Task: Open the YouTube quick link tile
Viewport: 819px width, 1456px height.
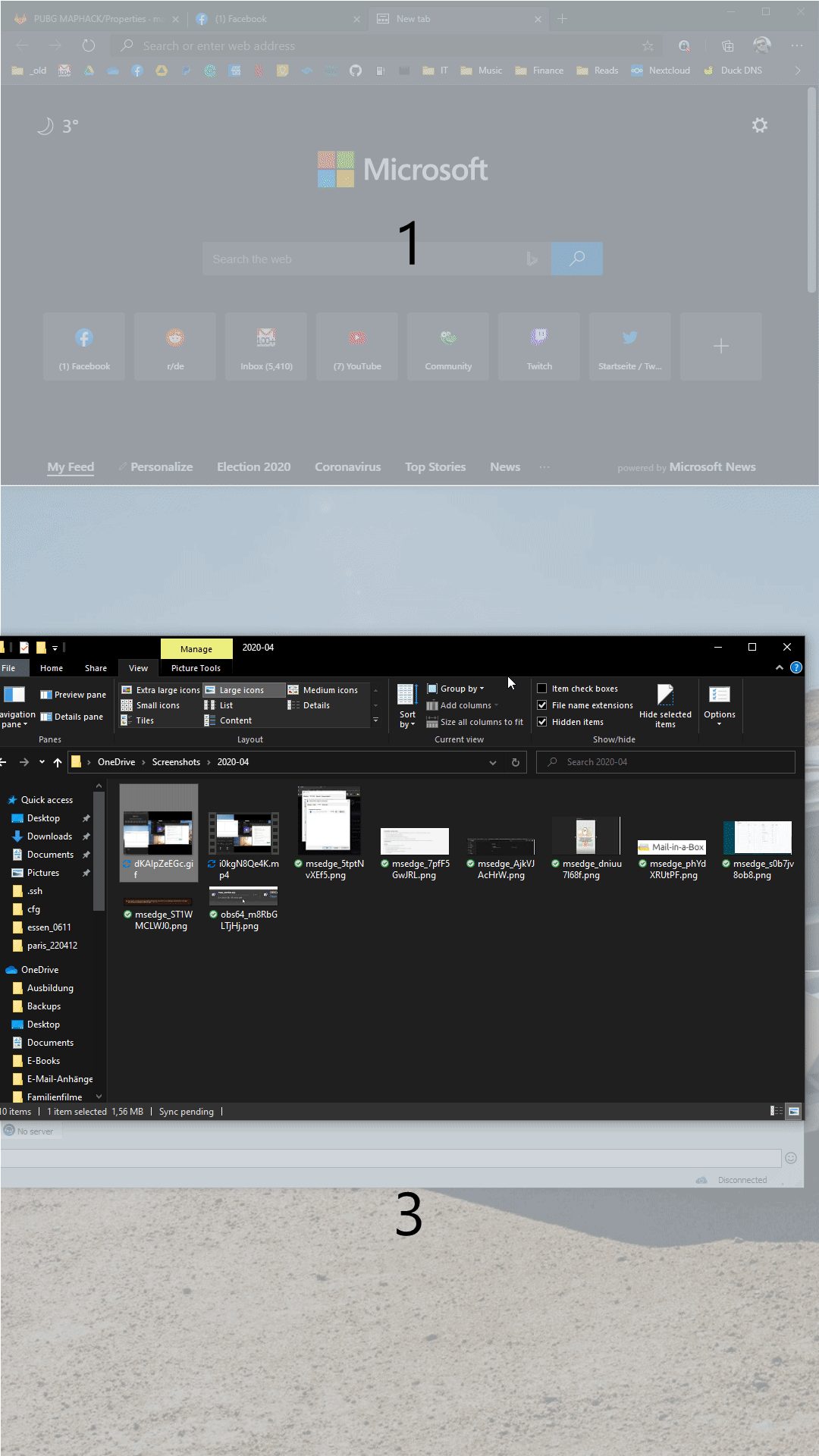Action: click(357, 347)
